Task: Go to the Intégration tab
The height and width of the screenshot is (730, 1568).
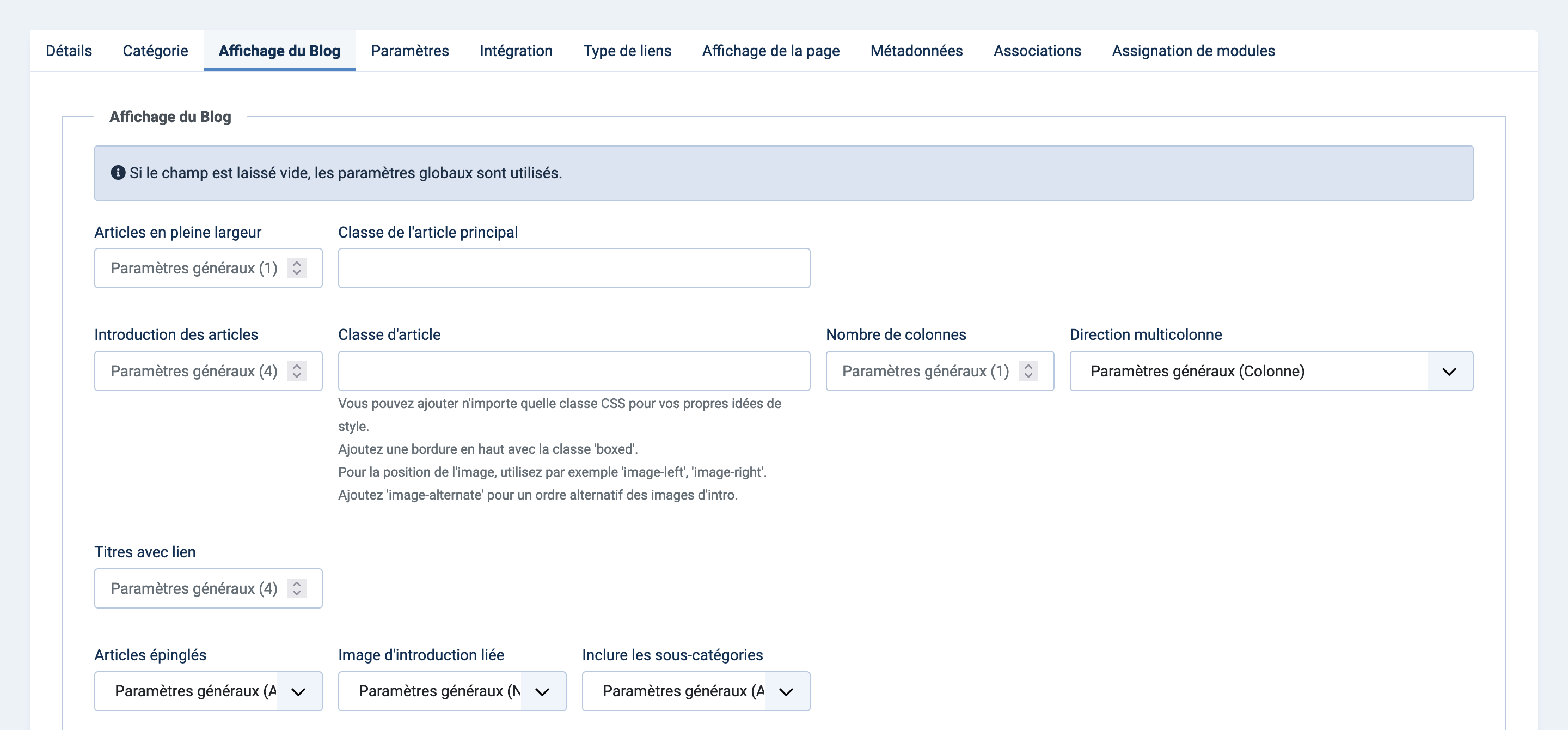Action: [x=516, y=51]
